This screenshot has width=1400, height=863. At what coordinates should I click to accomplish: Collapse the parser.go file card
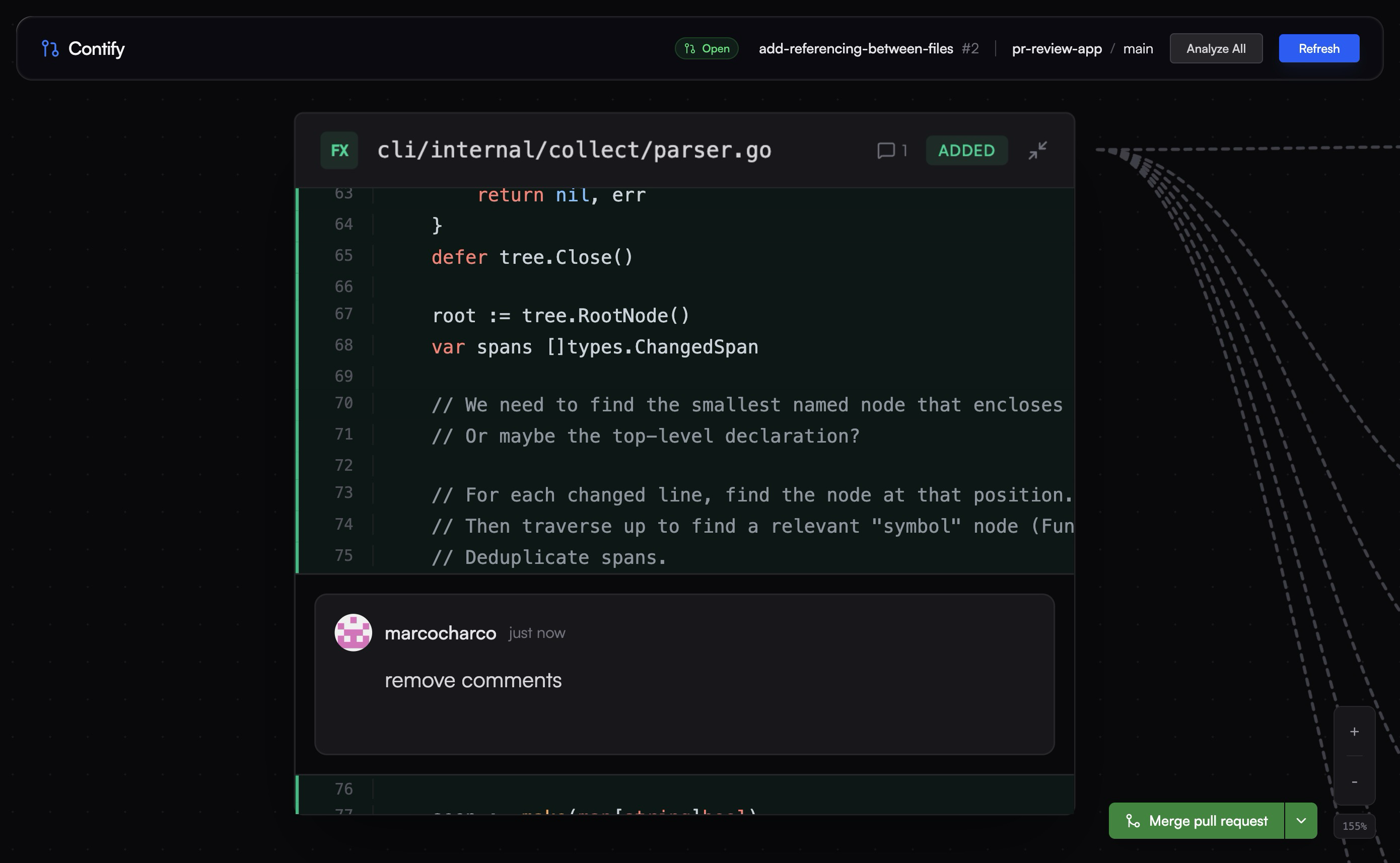click(x=1037, y=151)
